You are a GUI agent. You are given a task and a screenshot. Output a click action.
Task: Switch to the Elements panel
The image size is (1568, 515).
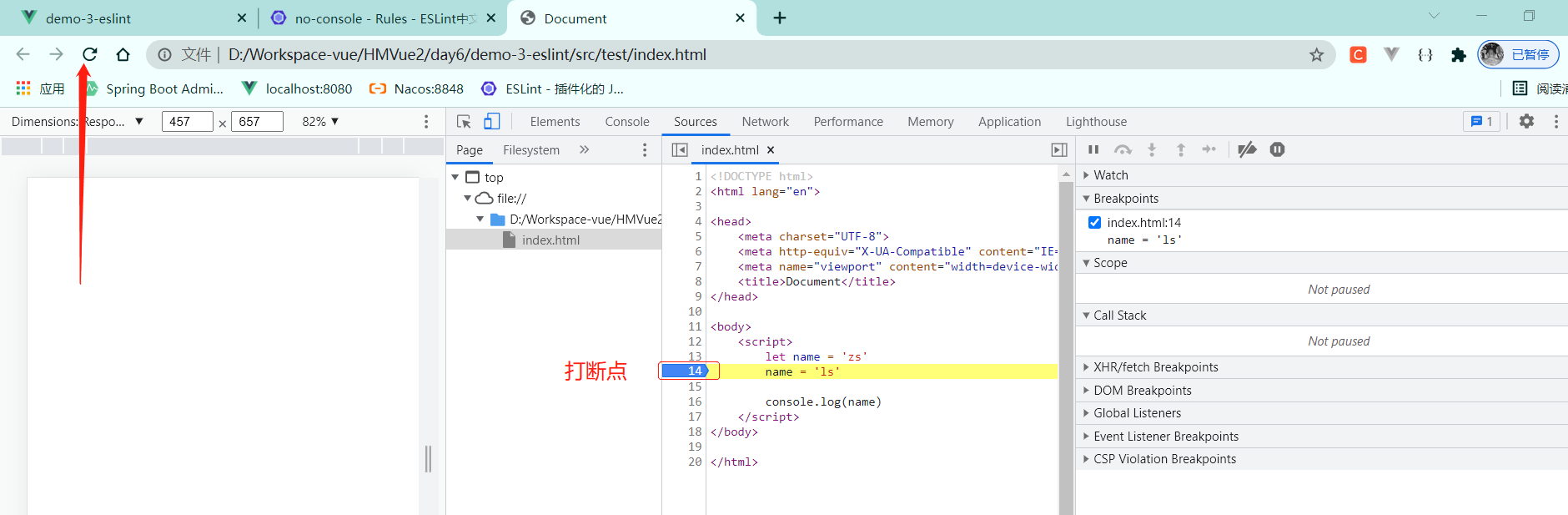(x=555, y=122)
